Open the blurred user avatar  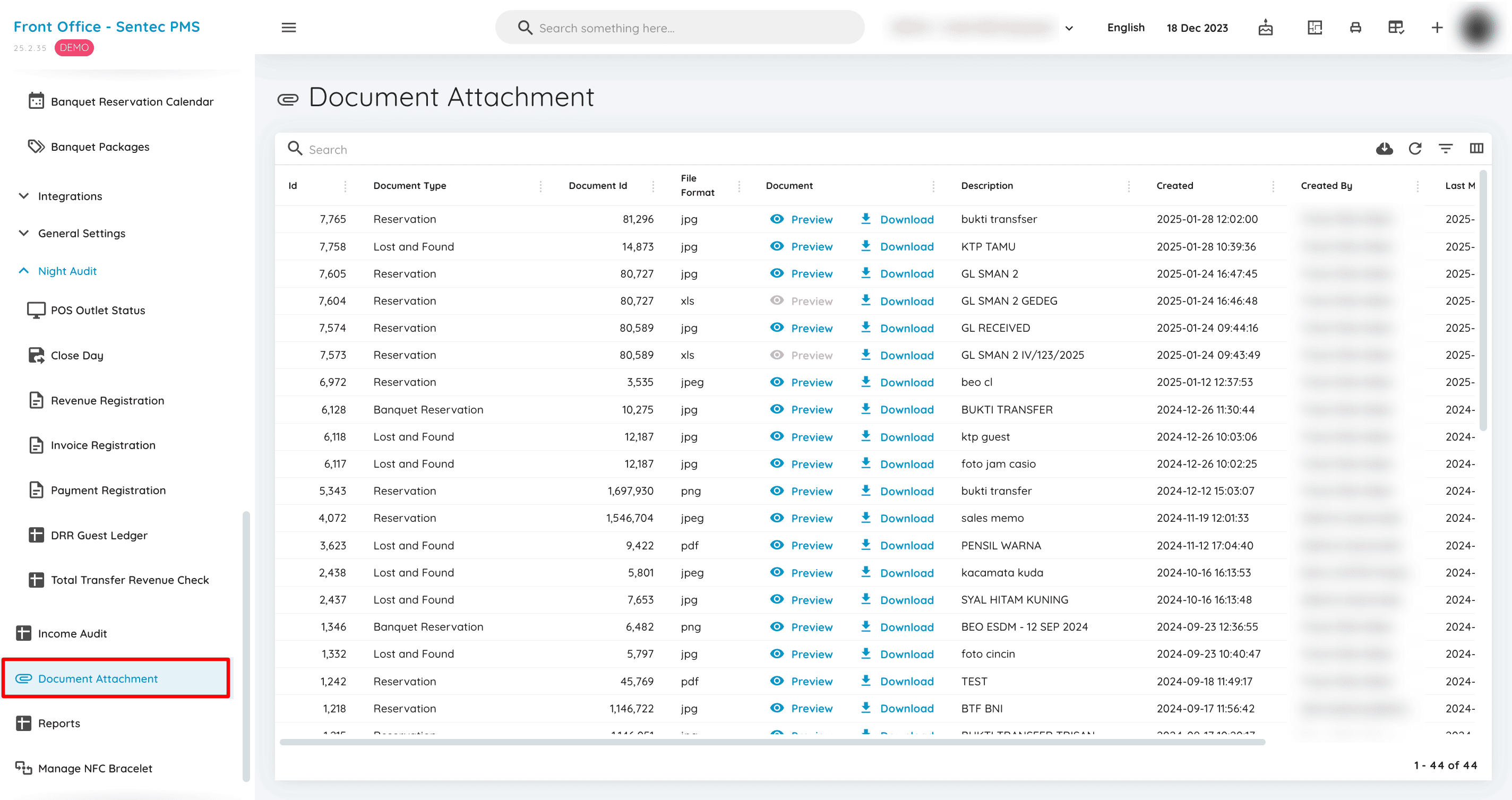coord(1477,28)
